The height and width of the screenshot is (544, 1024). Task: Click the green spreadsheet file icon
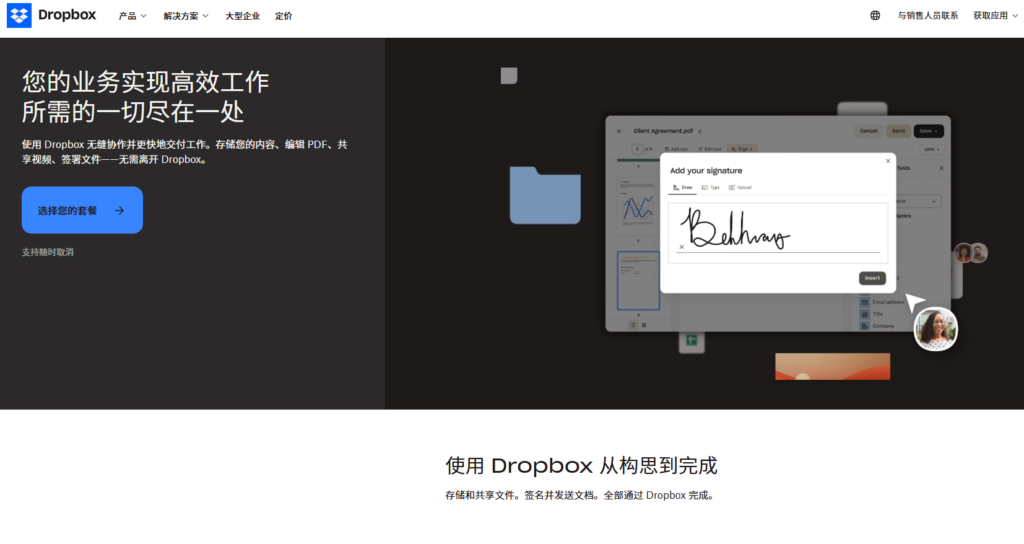pyautogui.click(x=689, y=342)
